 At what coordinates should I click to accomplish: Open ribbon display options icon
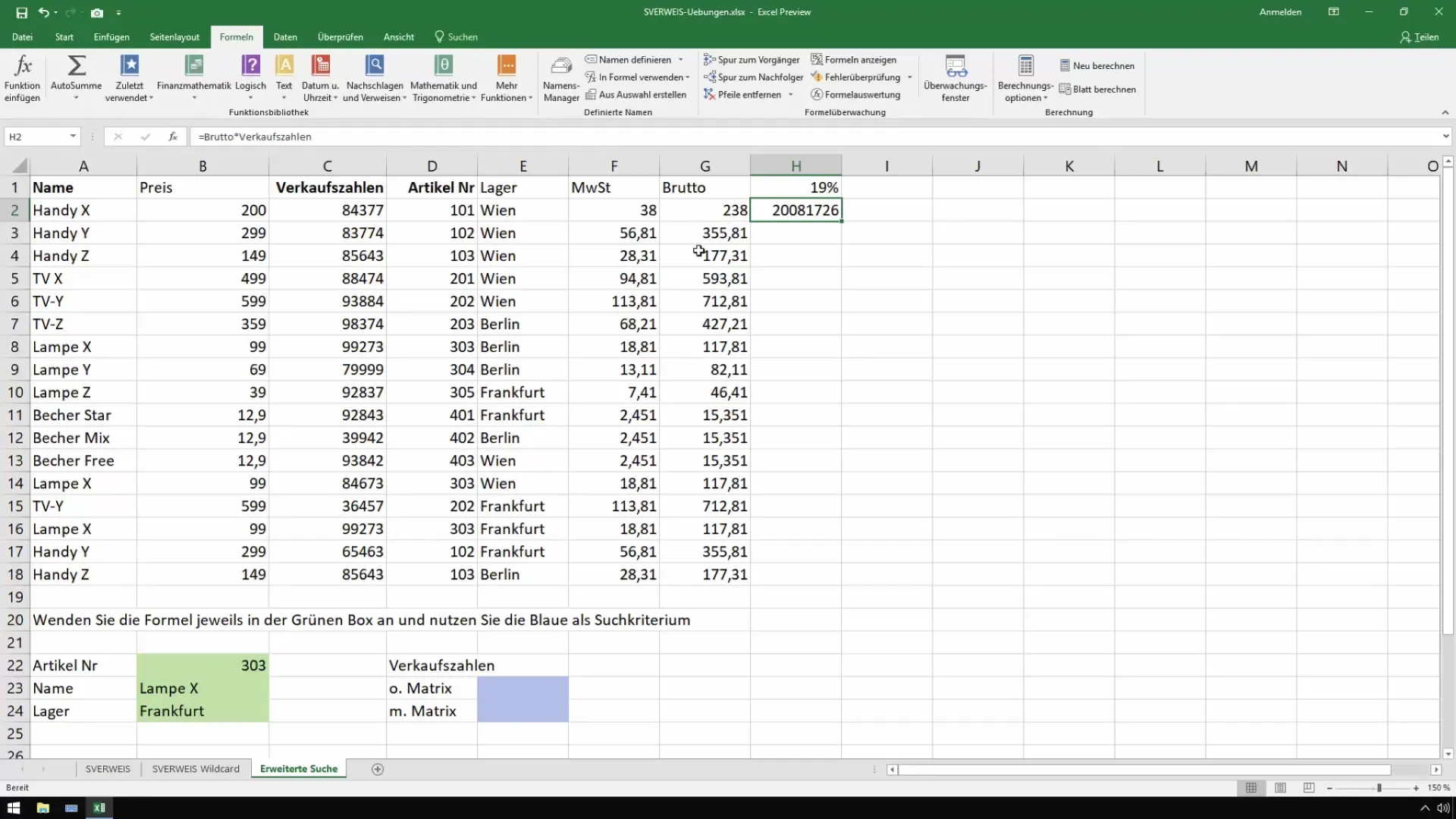point(1333,12)
